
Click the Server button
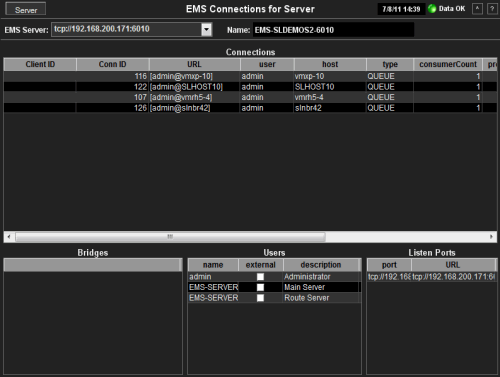click(x=26, y=9)
